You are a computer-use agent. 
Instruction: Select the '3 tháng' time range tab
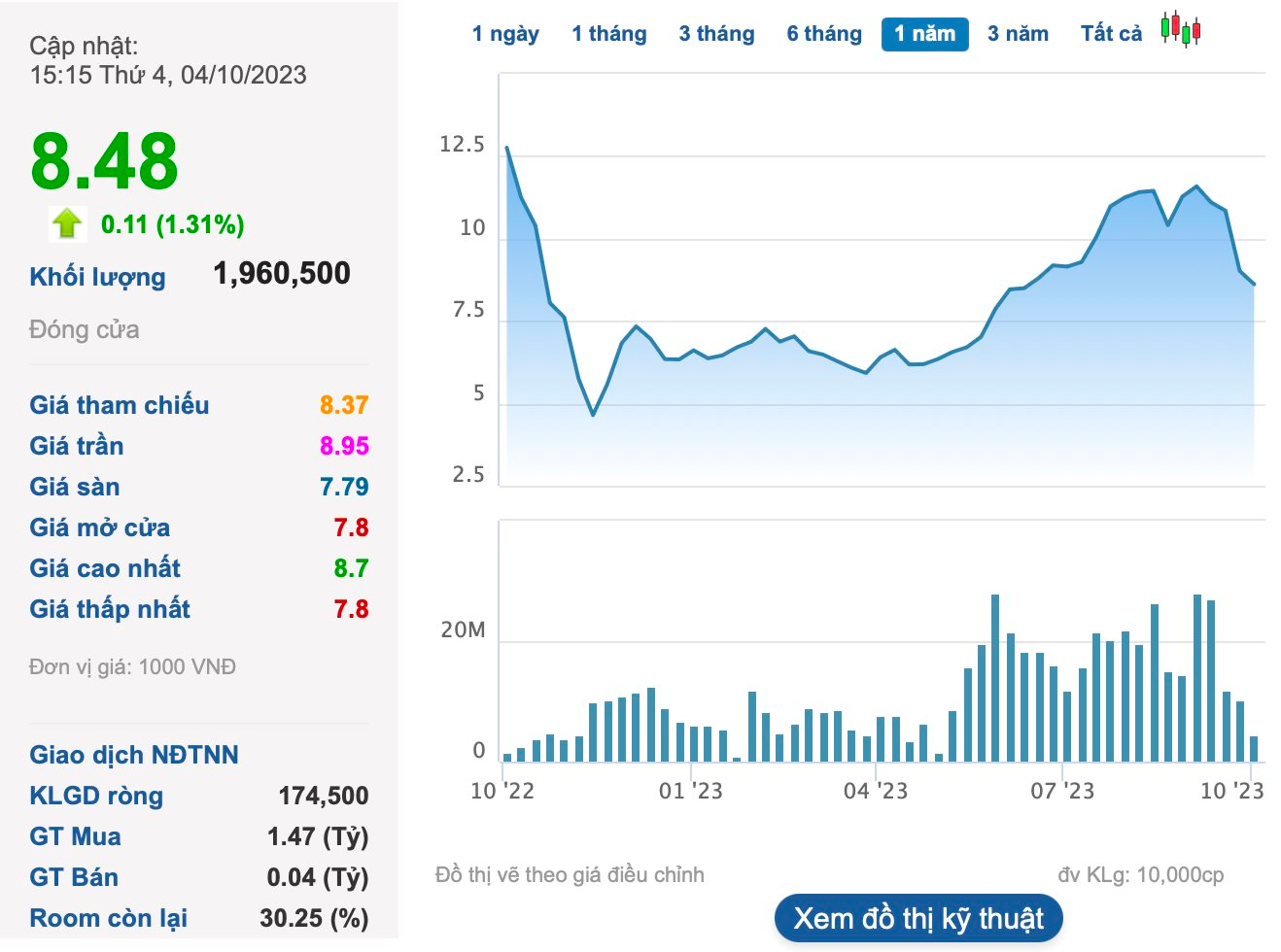[x=716, y=34]
